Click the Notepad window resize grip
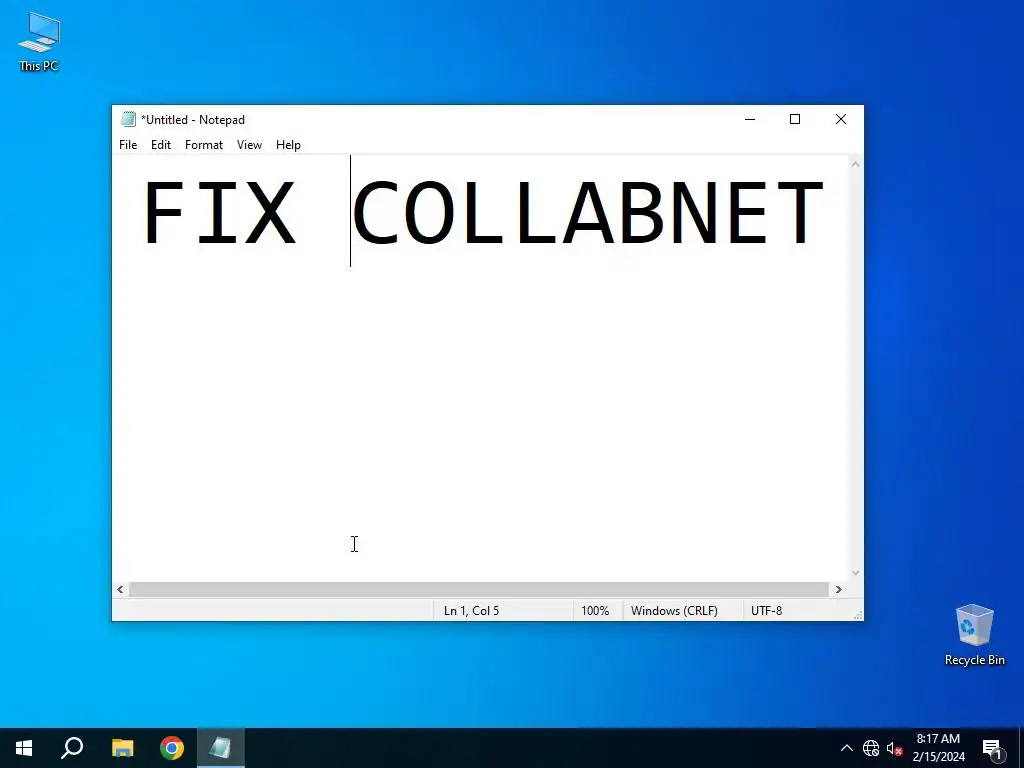 coord(857,615)
